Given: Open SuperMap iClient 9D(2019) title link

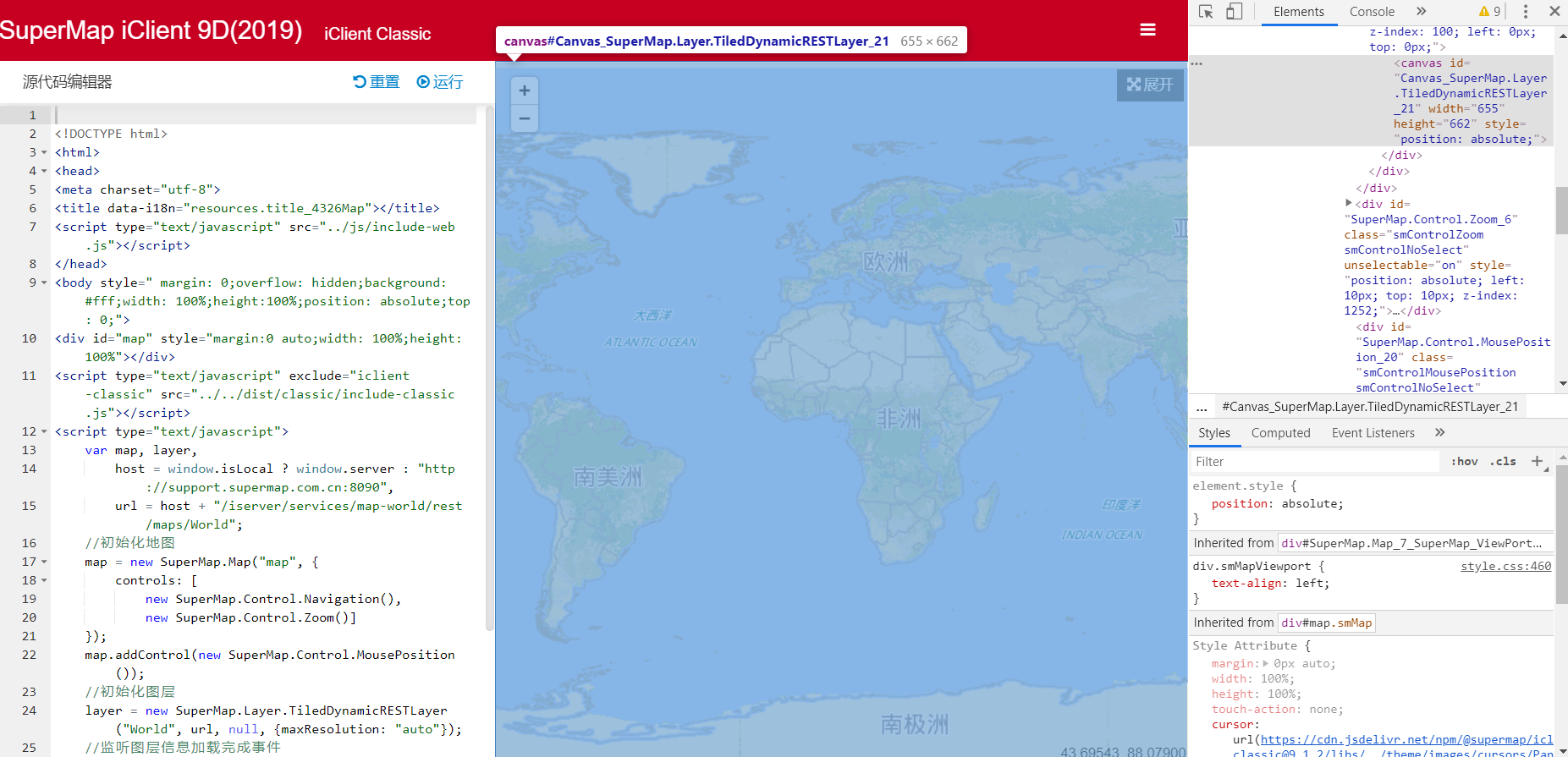Looking at the screenshot, I should point(151,30).
